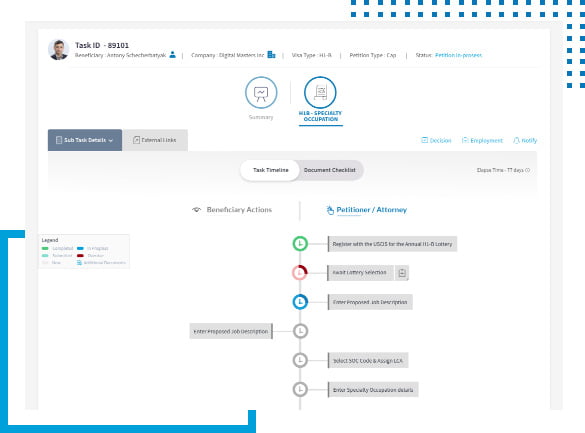Open the External Links tab
The width and height of the screenshot is (585, 433).
click(x=155, y=140)
